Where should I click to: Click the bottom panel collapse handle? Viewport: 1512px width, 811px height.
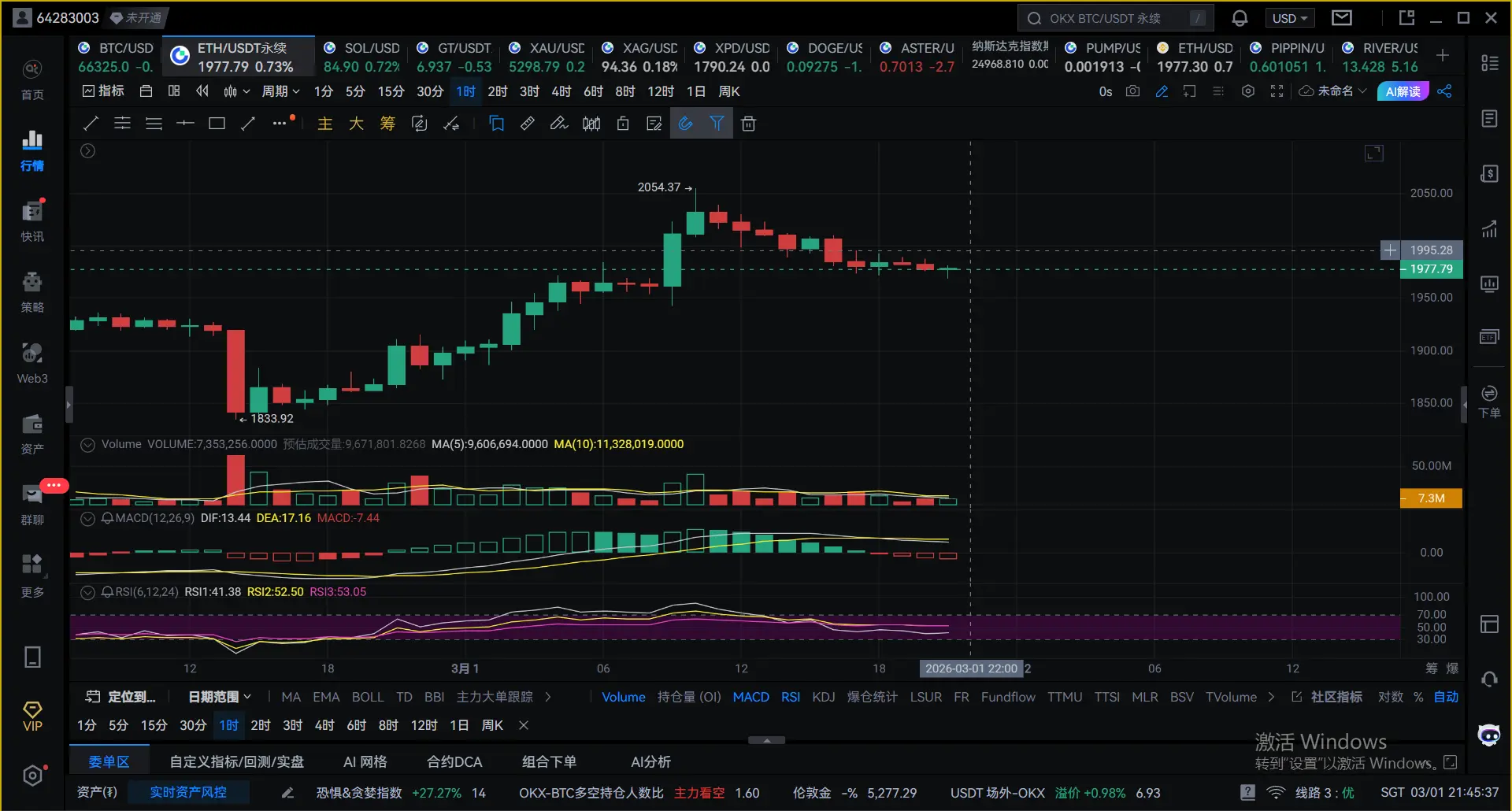pos(766,740)
